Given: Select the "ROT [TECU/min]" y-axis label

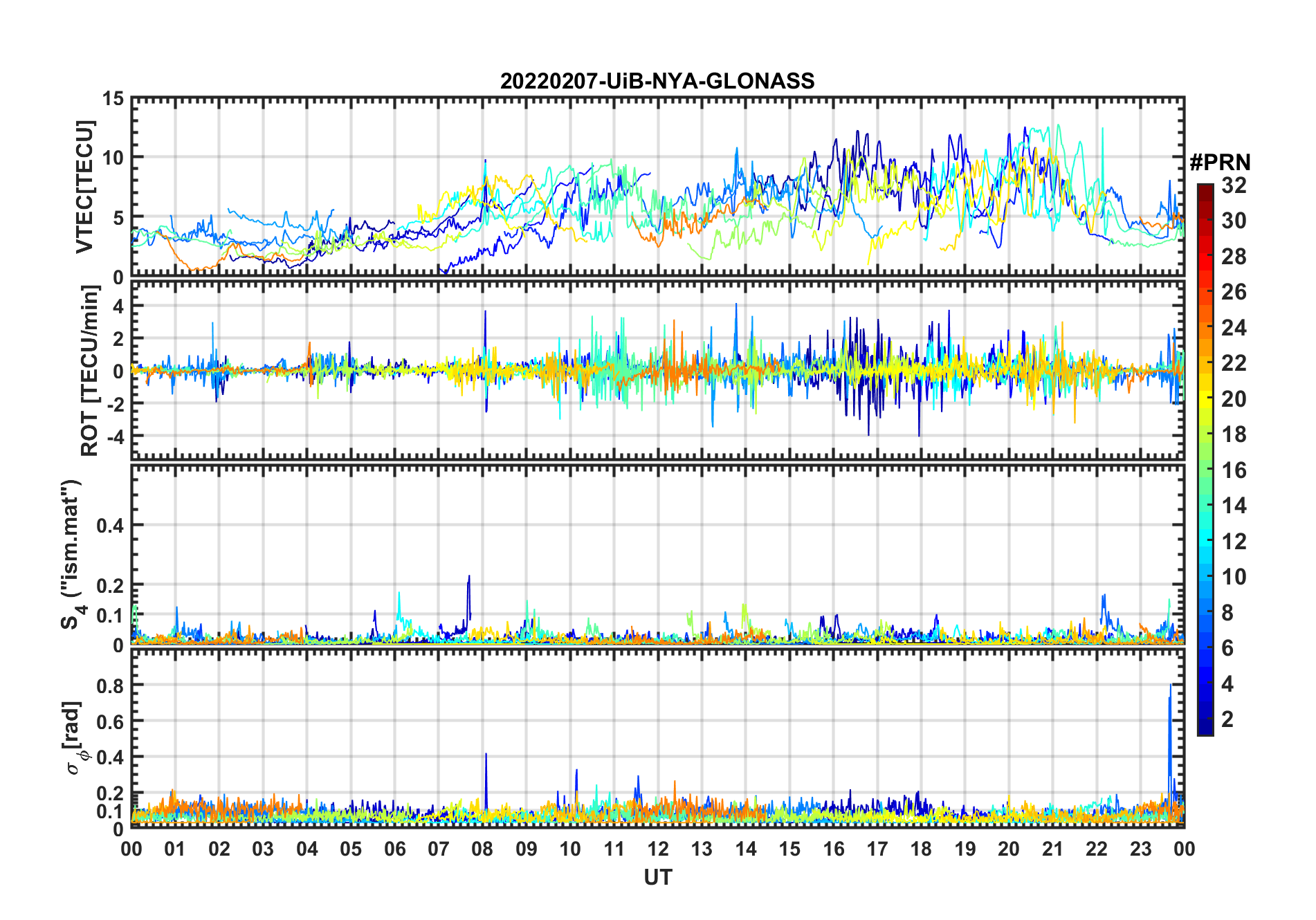Looking at the screenshot, I should 89,370.
